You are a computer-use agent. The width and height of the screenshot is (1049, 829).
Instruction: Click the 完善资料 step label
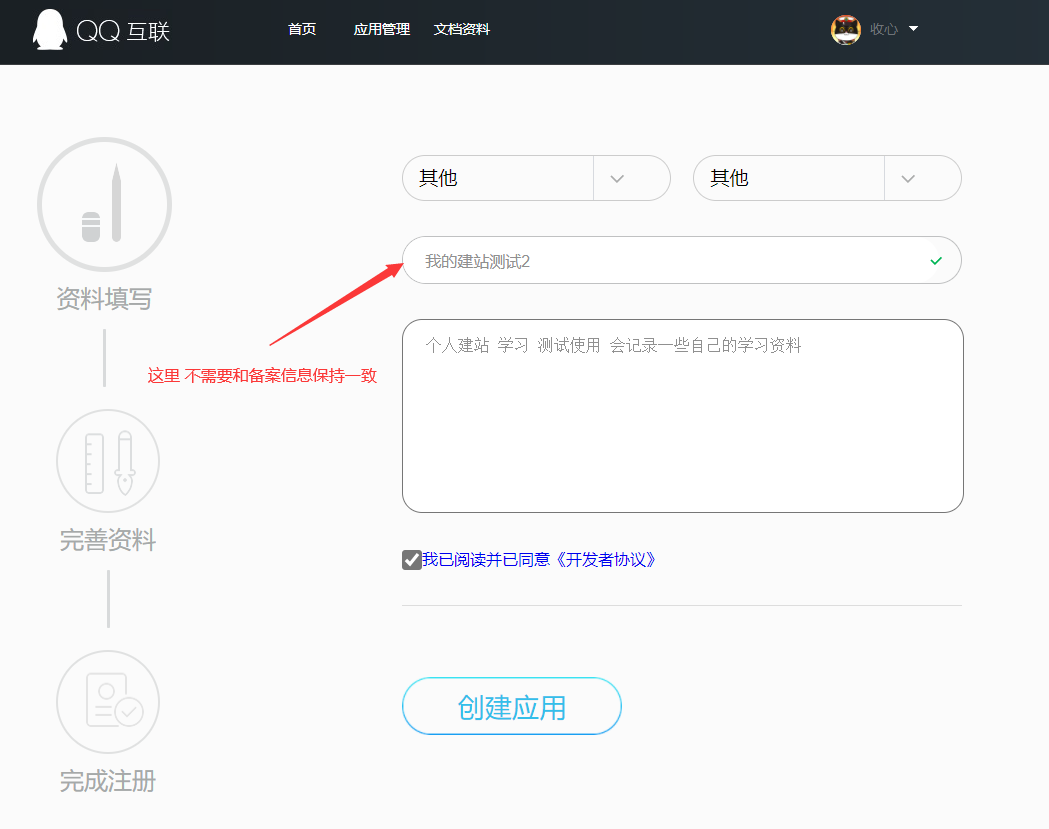coord(108,541)
